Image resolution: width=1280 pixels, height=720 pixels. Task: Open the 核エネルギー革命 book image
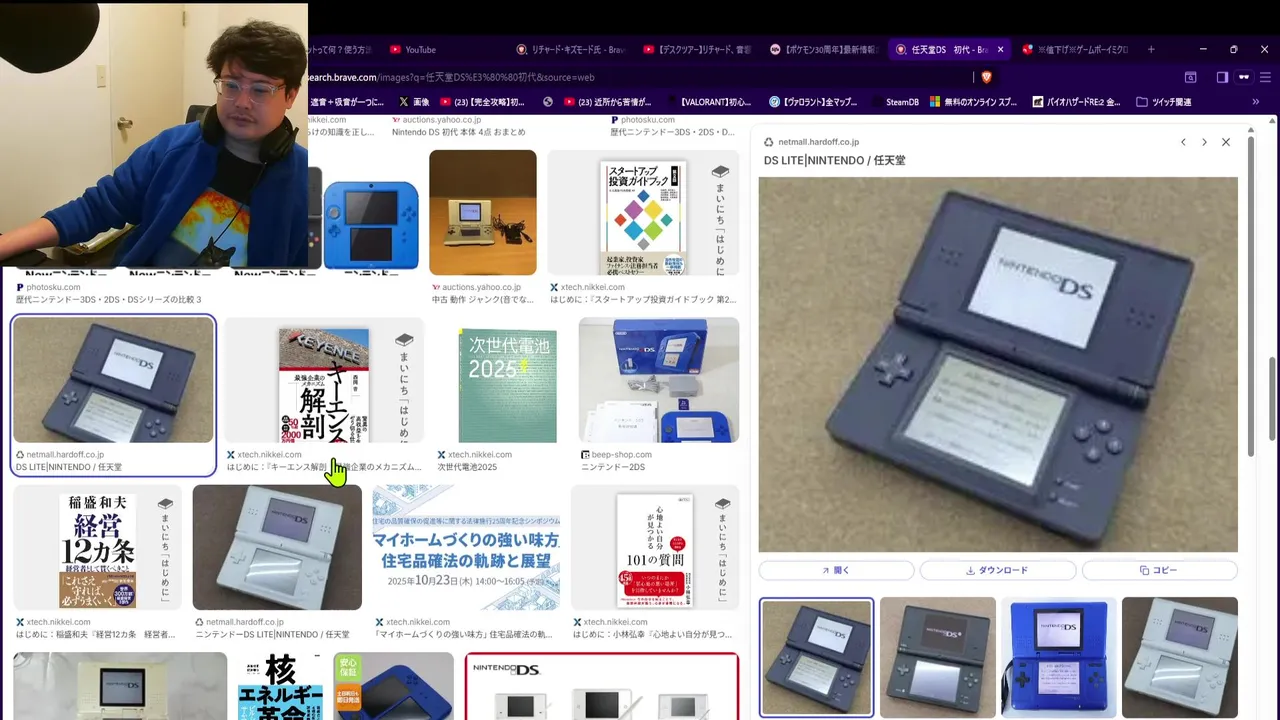280,686
